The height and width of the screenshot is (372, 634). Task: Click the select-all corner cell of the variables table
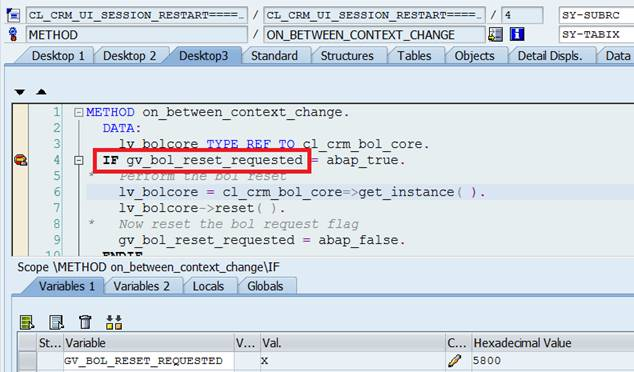pos(27,343)
